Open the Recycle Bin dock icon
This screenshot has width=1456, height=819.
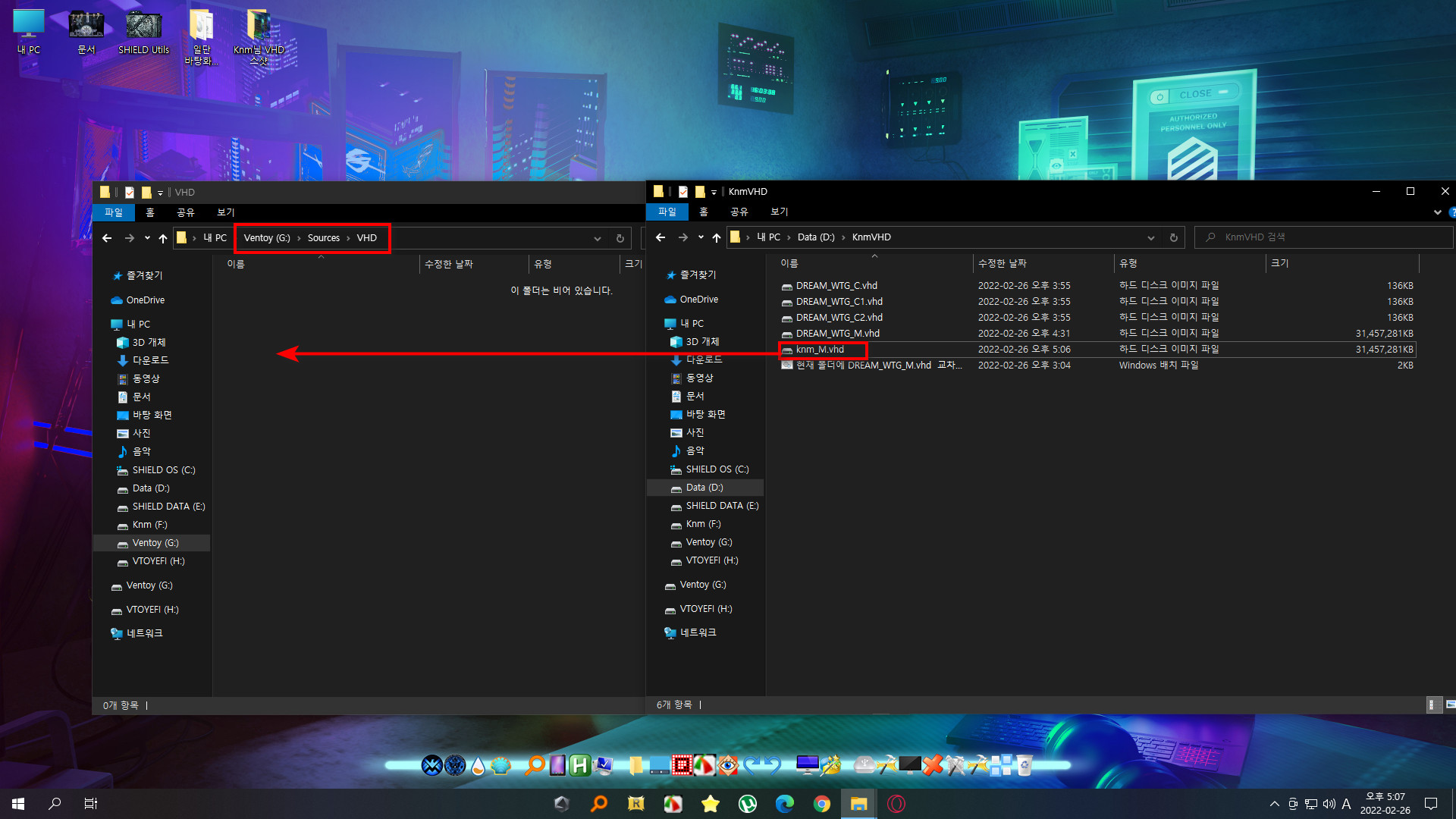click(1024, 765)
